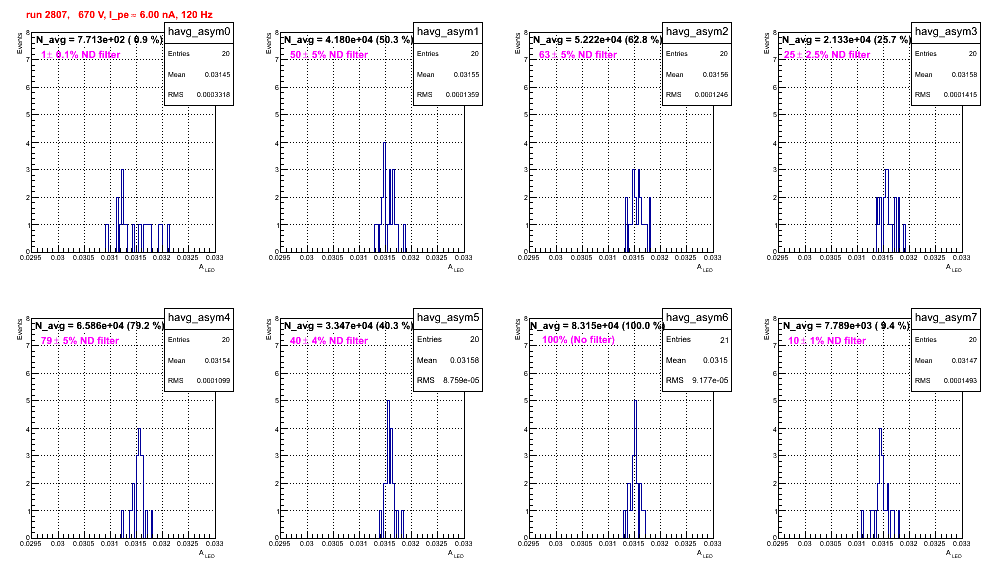Click the havg_asym1 Mean value 0.03155
996x572 pixels.
466,74
